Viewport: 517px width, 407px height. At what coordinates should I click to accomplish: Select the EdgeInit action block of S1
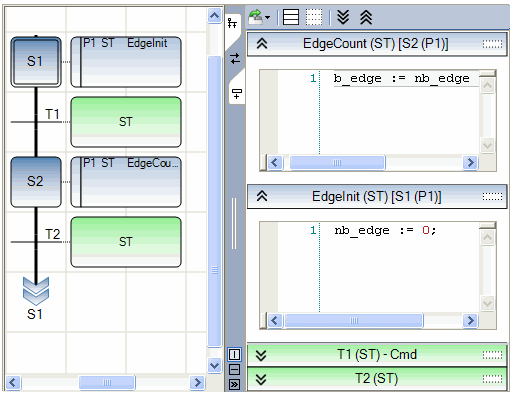(x=126, y=62)
